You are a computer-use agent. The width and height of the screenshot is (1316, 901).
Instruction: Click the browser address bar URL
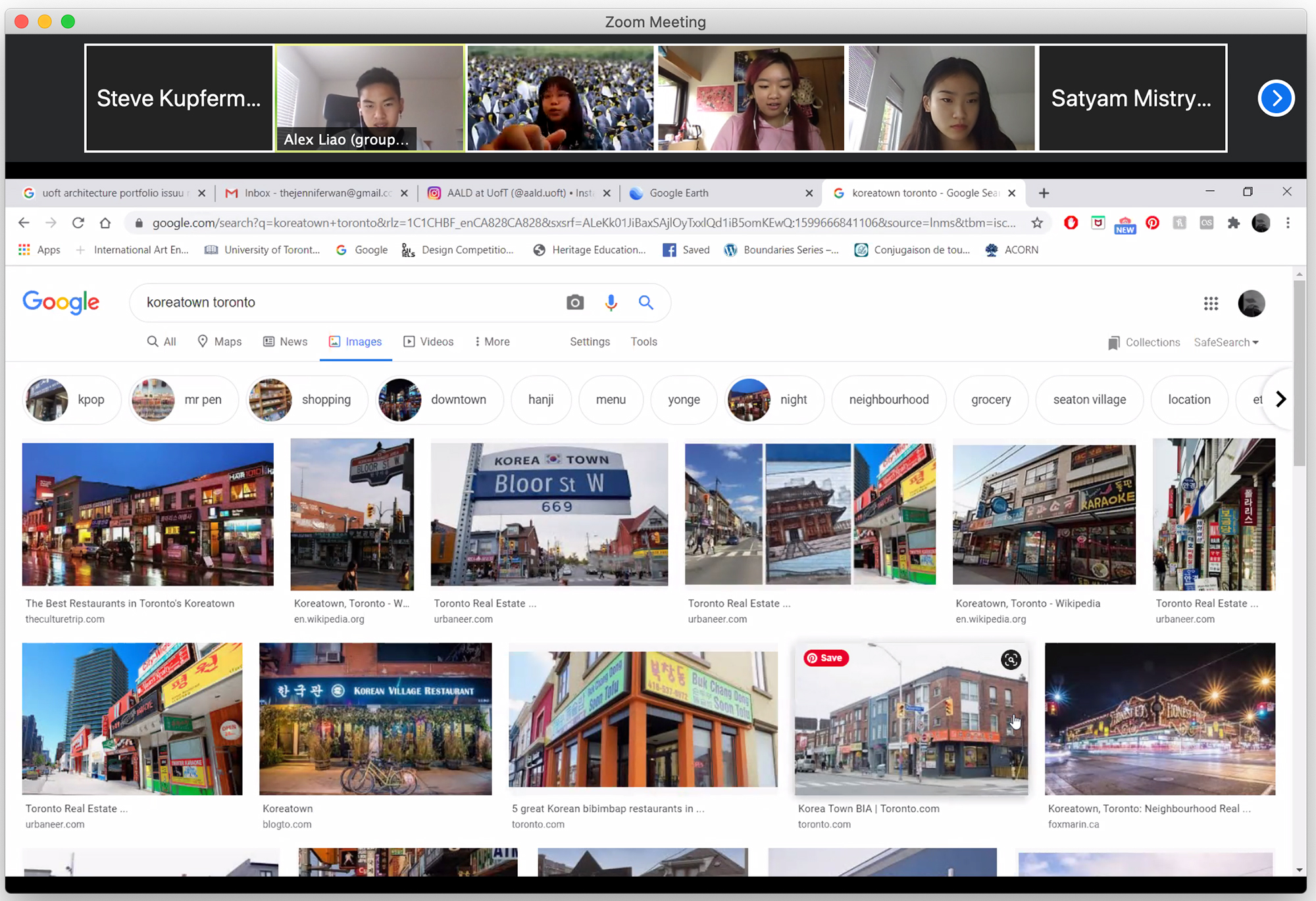tap(584, 223)
